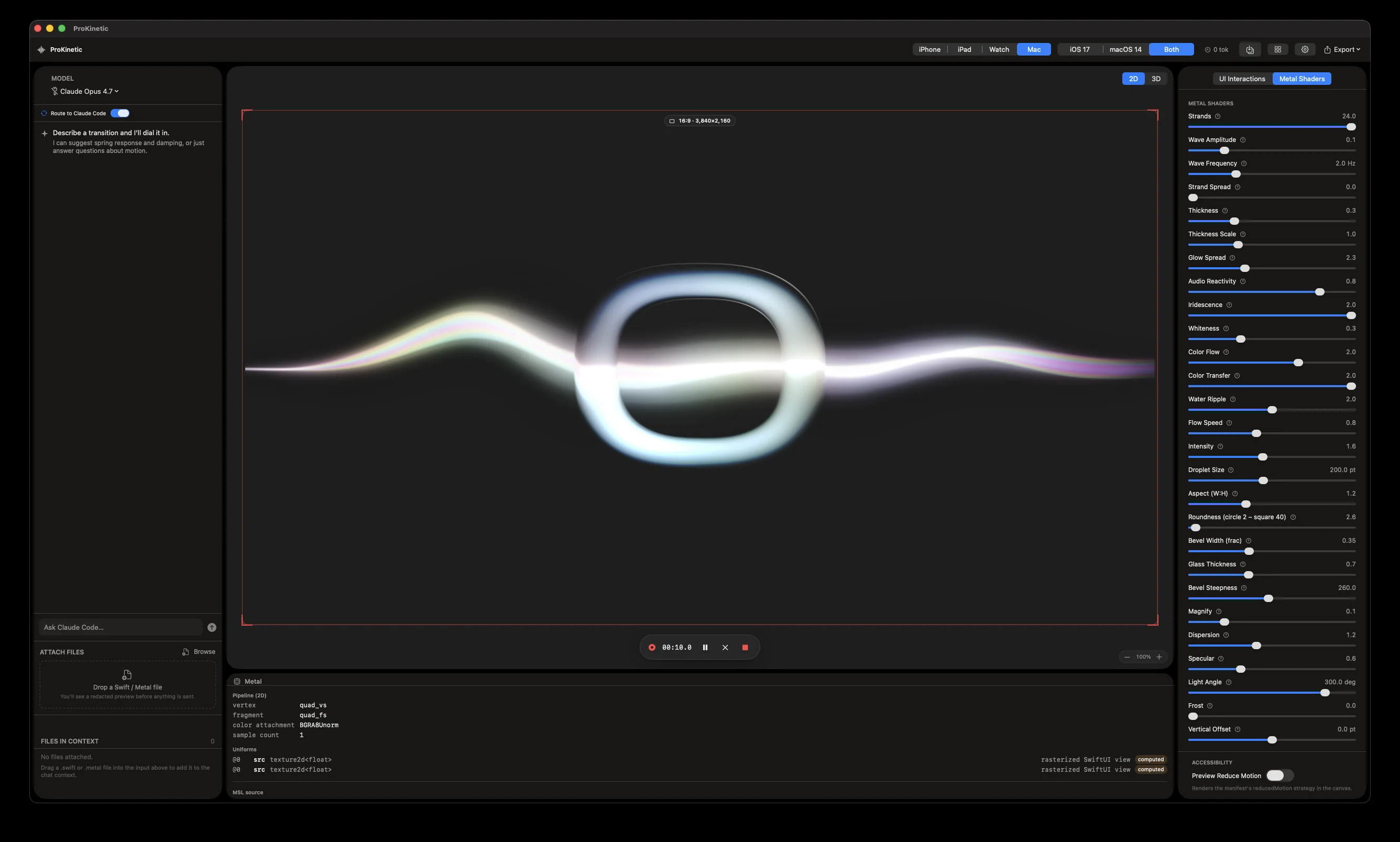This screenshot has width=1400, height=842.
Task: Toggle Route to Claude Code switch
Action: pos(119,114)
